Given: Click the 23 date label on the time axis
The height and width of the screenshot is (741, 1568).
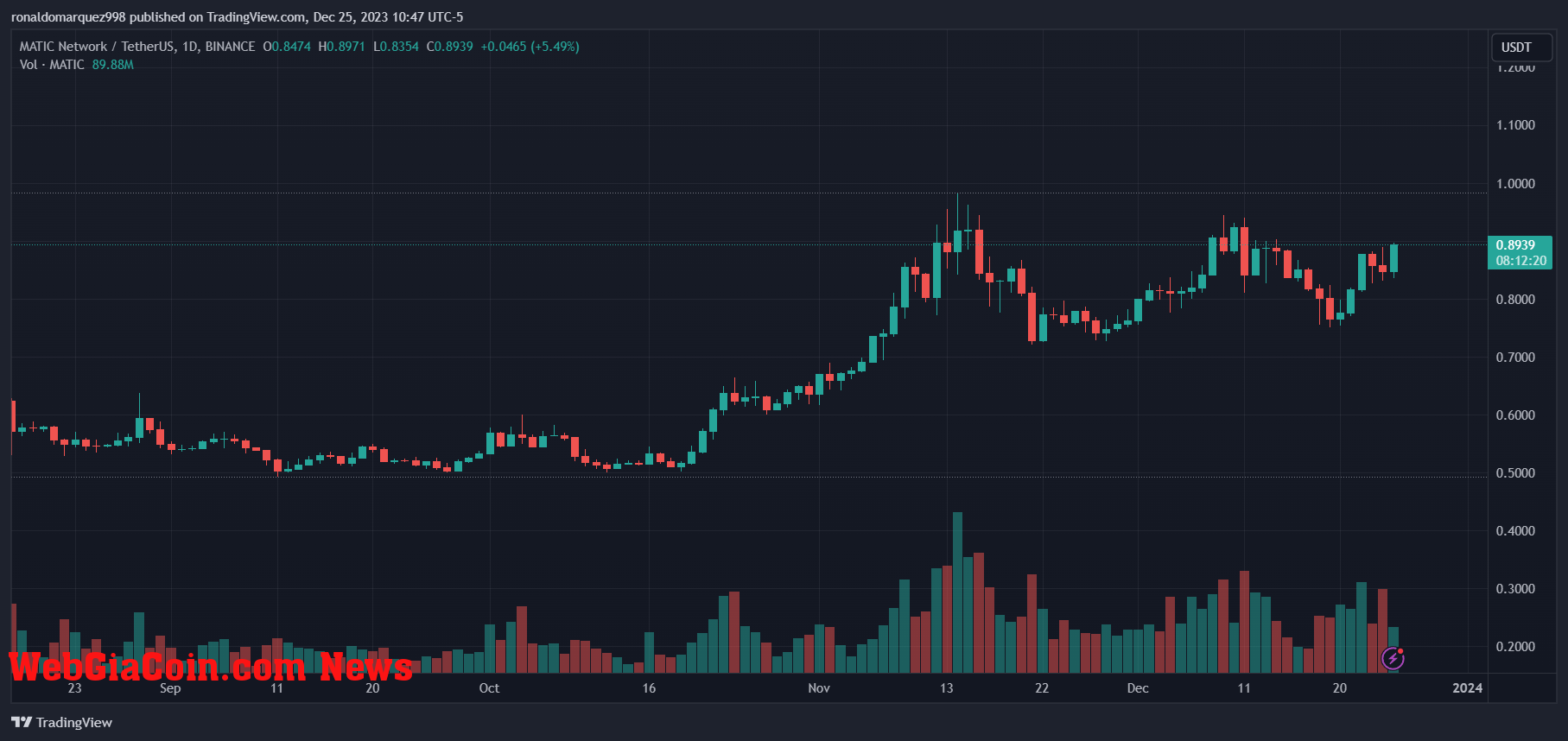Looking at the screenshot, I should coord(74,688).
